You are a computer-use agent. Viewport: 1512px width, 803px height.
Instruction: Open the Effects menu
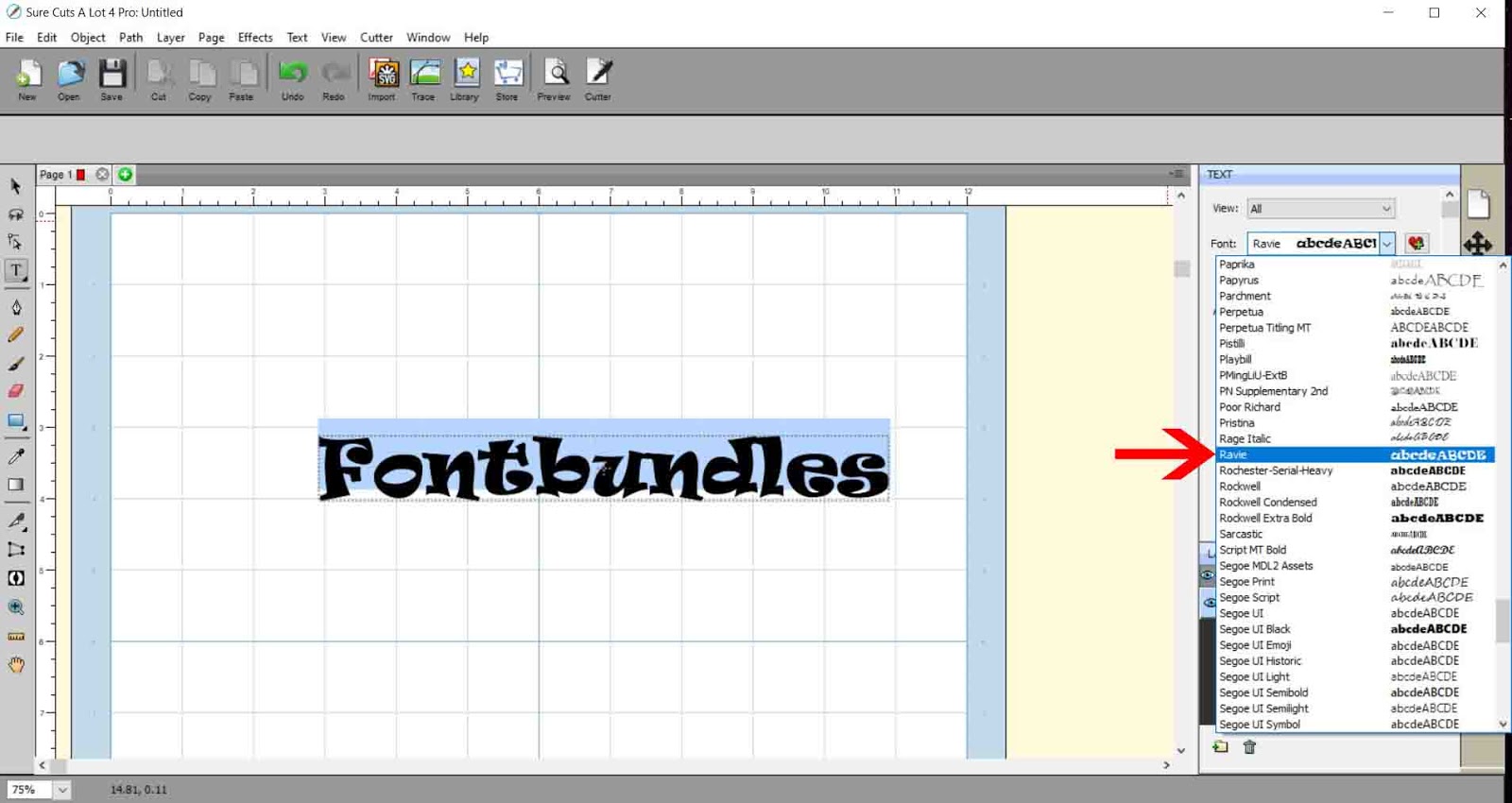[255, 38]
